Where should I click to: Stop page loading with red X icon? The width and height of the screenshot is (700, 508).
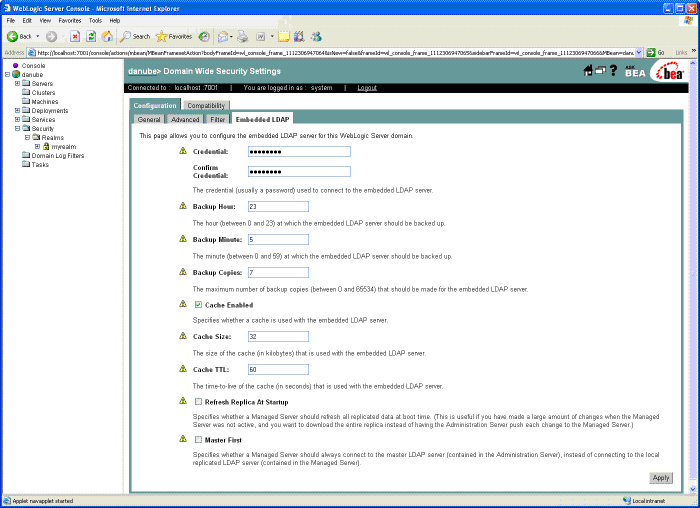pos(75,37)
